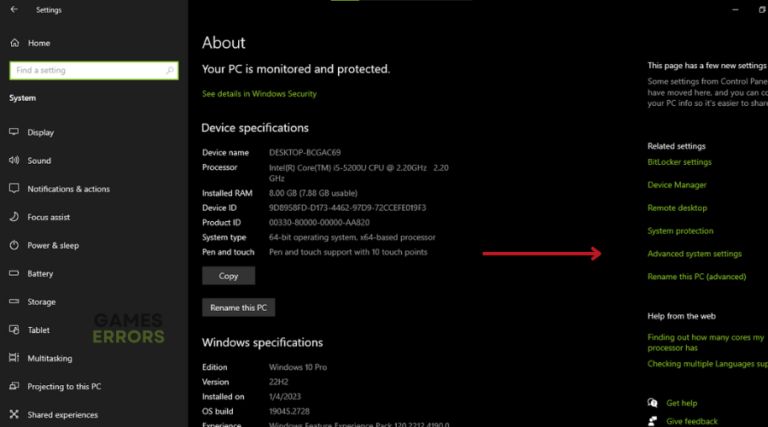Click BitLocker settings link

pyautogui.click(x=679, y=162)
